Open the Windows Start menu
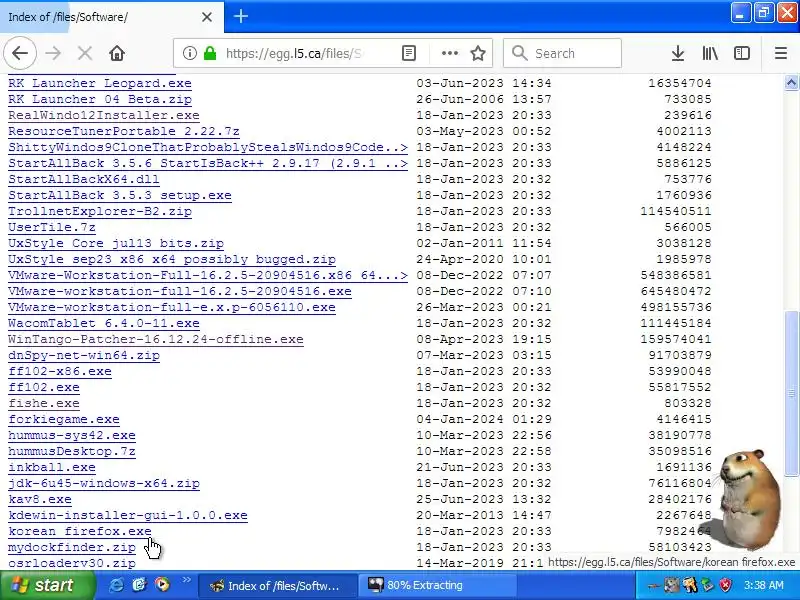The image size is (800, 600). pyautogui.click(x=47, y=585)
